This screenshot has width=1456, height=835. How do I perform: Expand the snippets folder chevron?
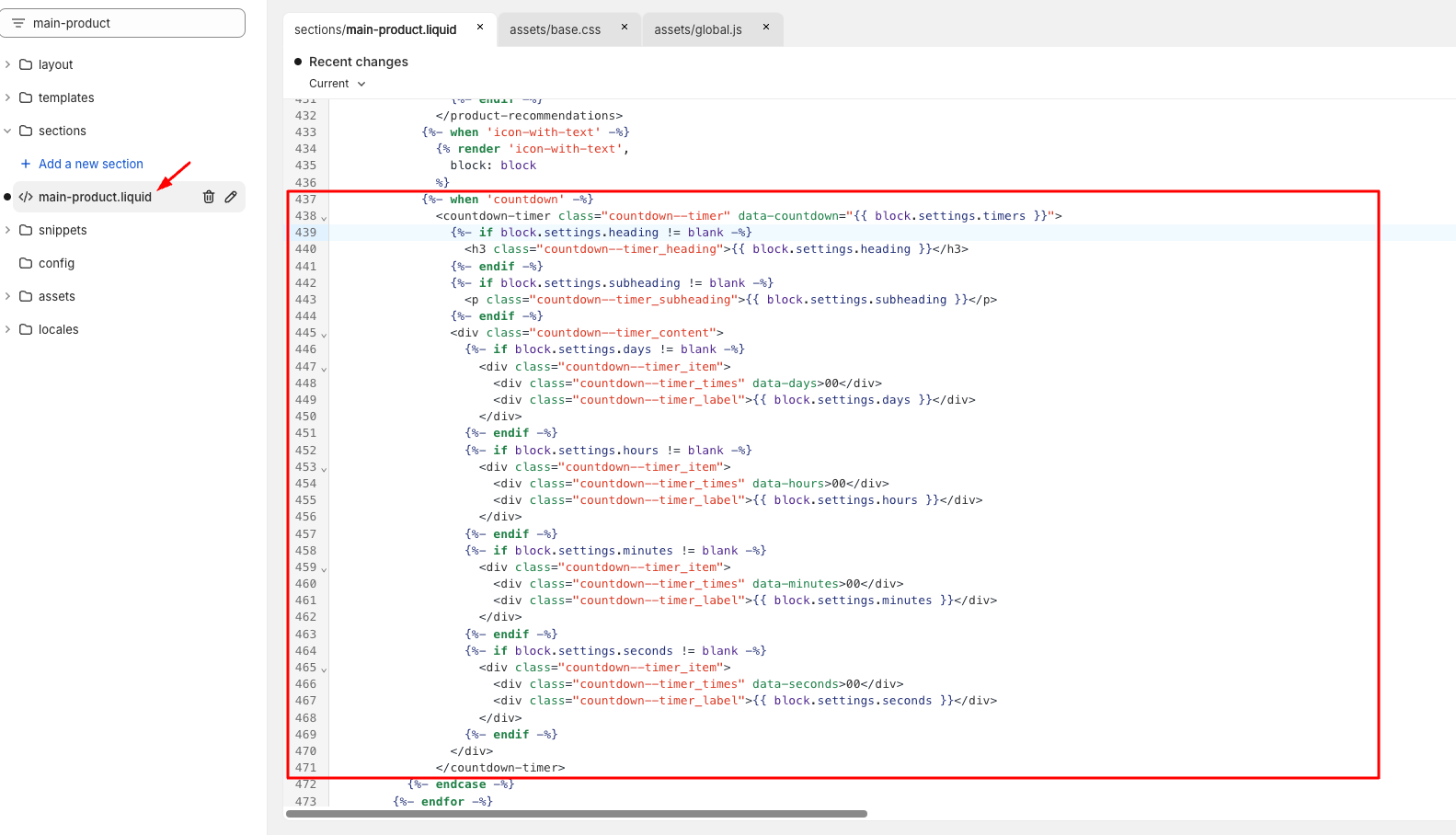pos(7,230)
